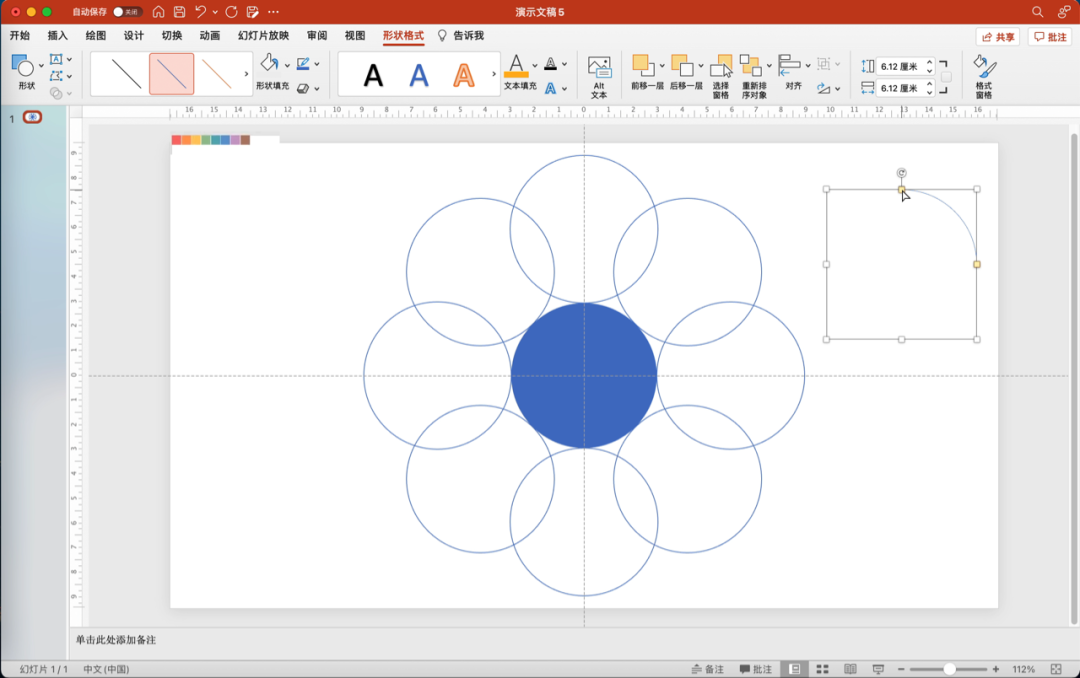Open the shape outline dropdown arrow
This screenshot has width=1080, height=678.
coord(317,64)
